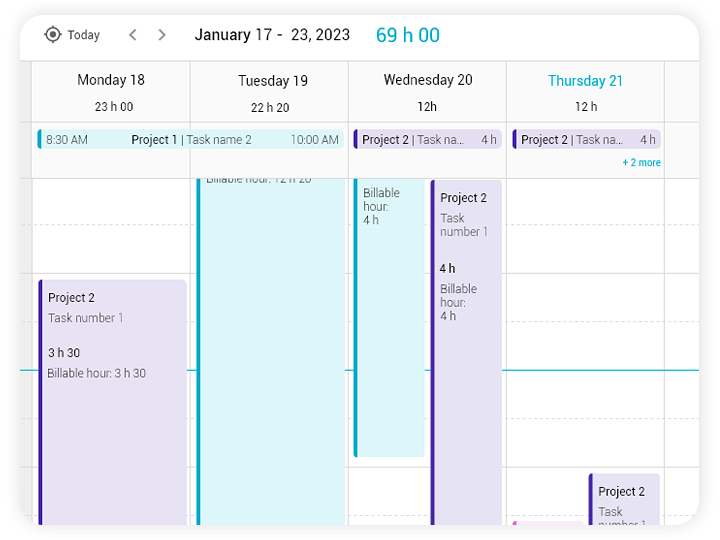Expand hidden entries via + 2 more
720x540 pixels.
pyautogui.click(x=641, y=163)
